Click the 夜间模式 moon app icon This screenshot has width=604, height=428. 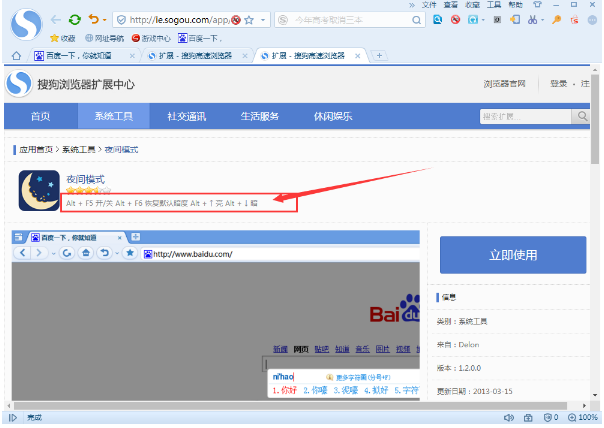(39, 191)
